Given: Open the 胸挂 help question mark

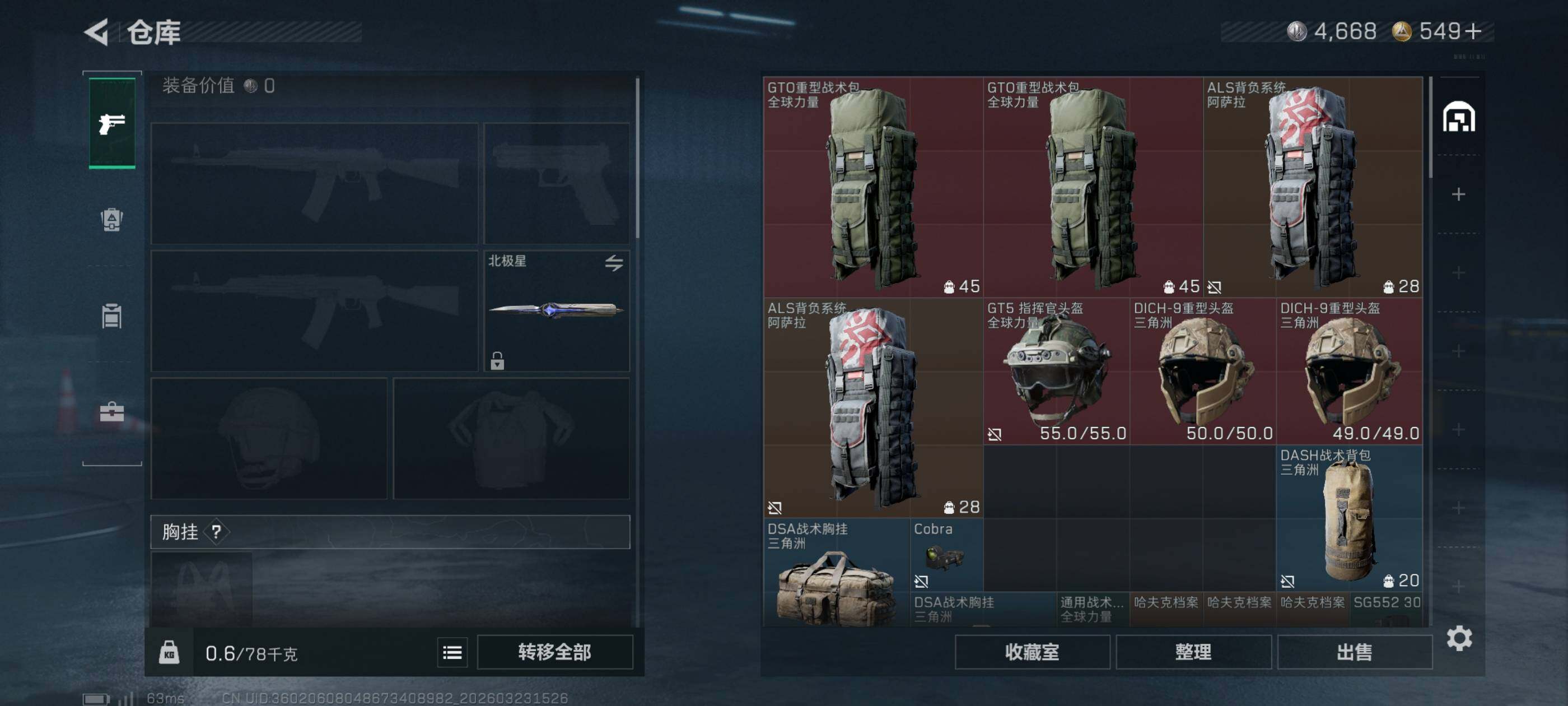Looking at the screenshot, I should [216, 532].
